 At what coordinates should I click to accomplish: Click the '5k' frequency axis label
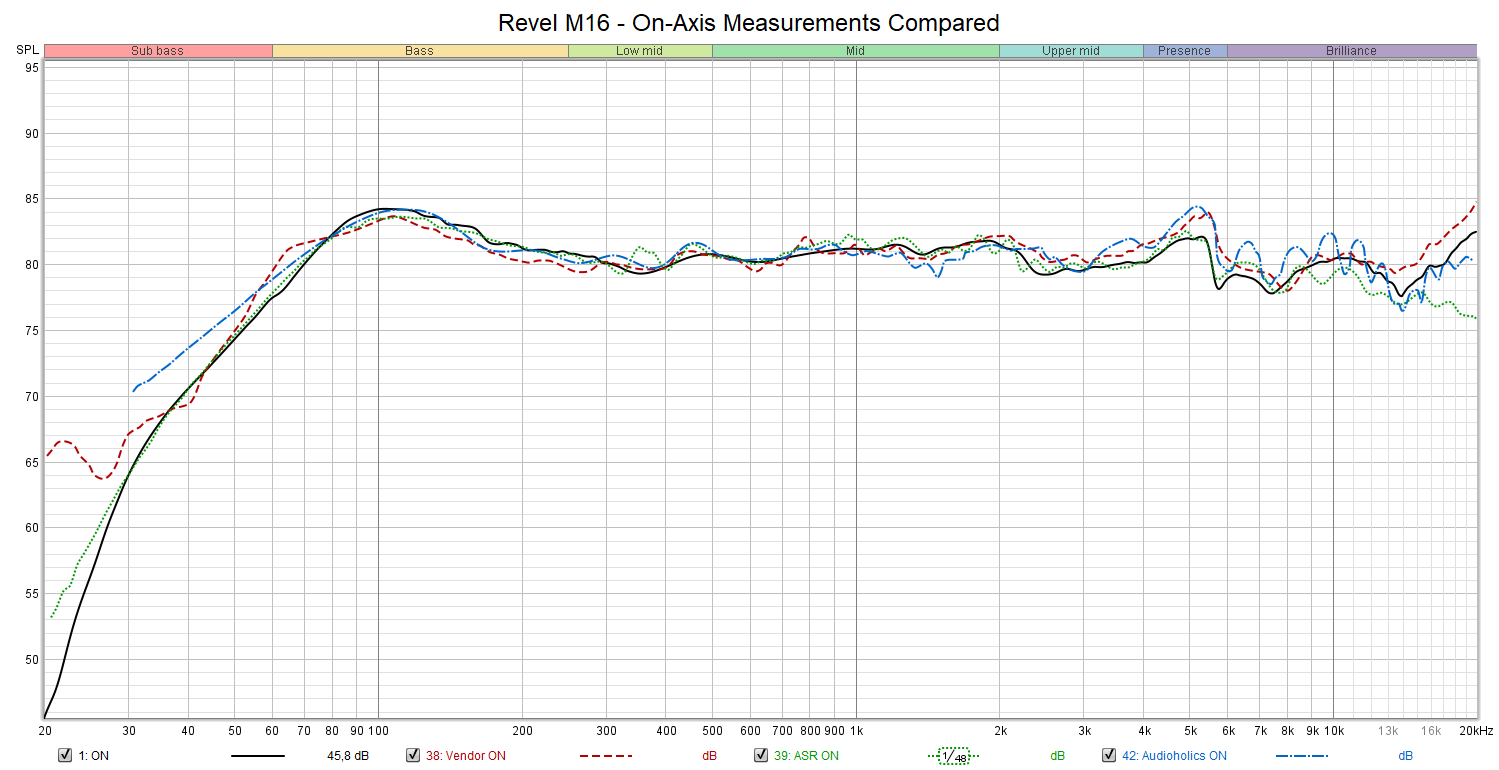(1190, 731)
